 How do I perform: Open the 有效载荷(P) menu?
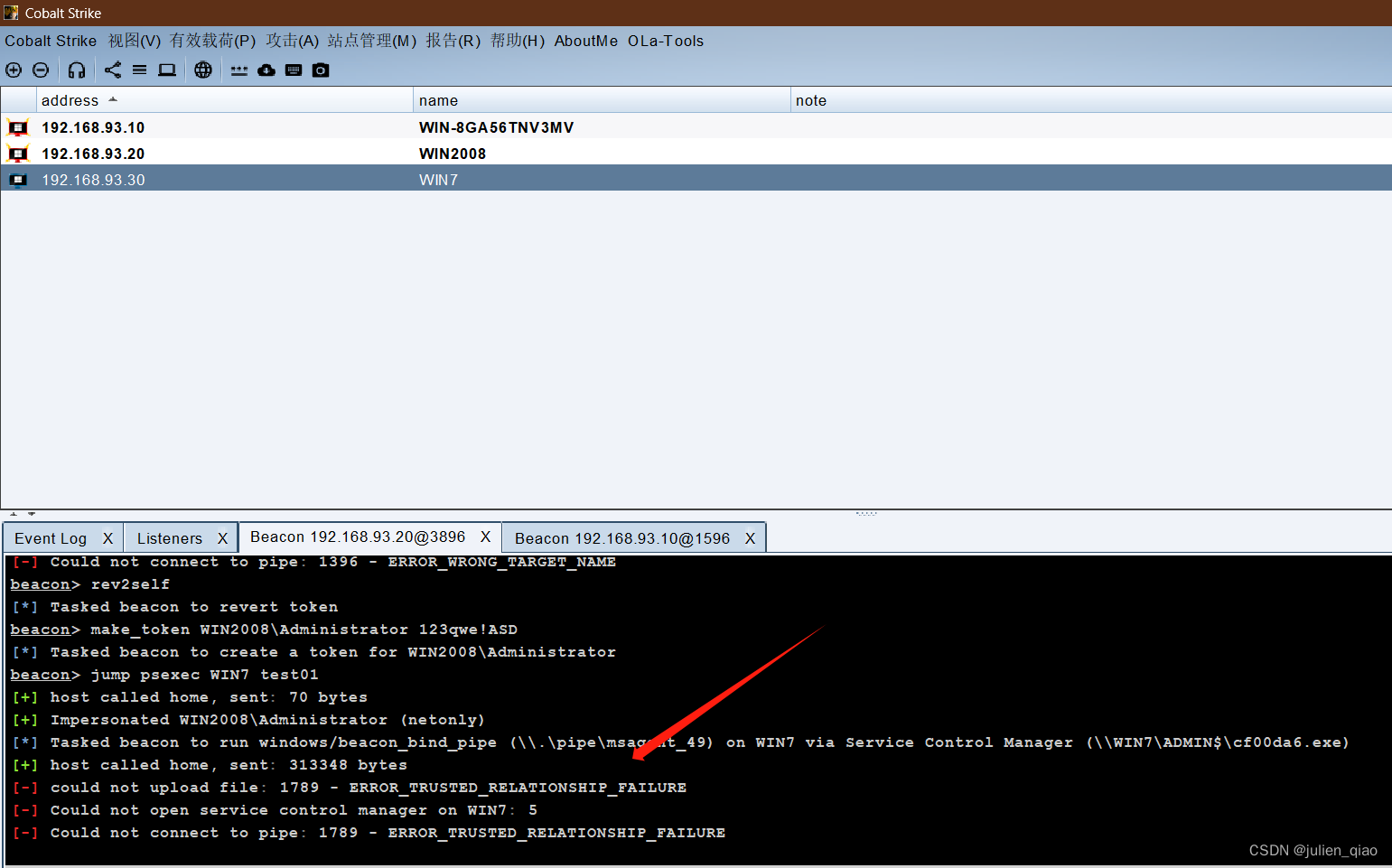[213, 41]
